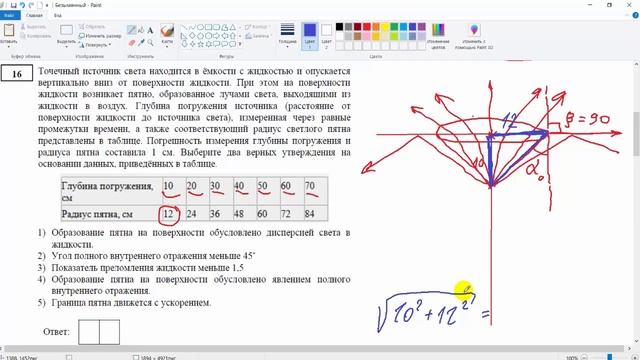
Task: Open the File (Файл) menu tab
Action: (9, 16)
